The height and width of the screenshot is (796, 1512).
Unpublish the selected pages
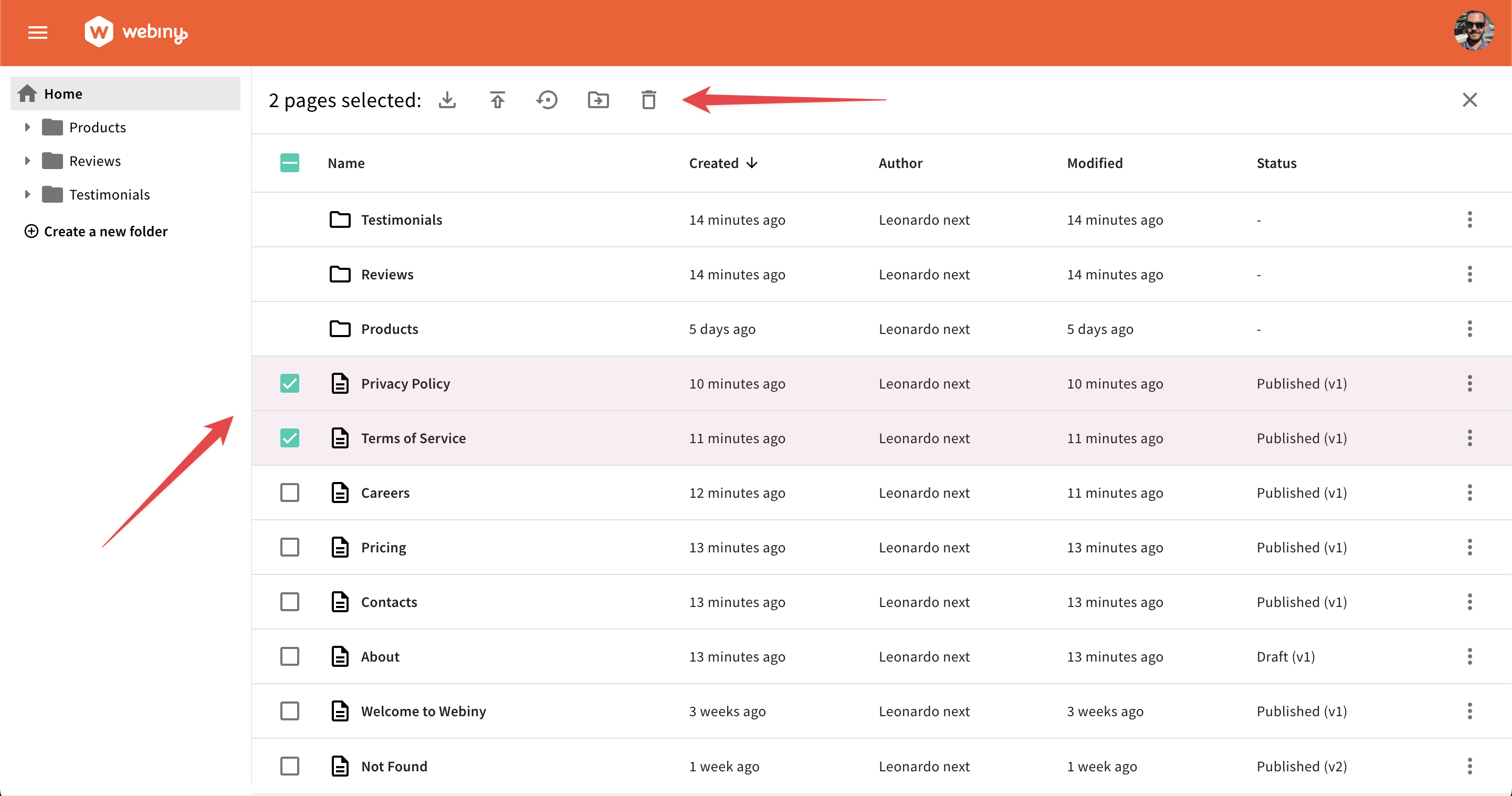547,100
